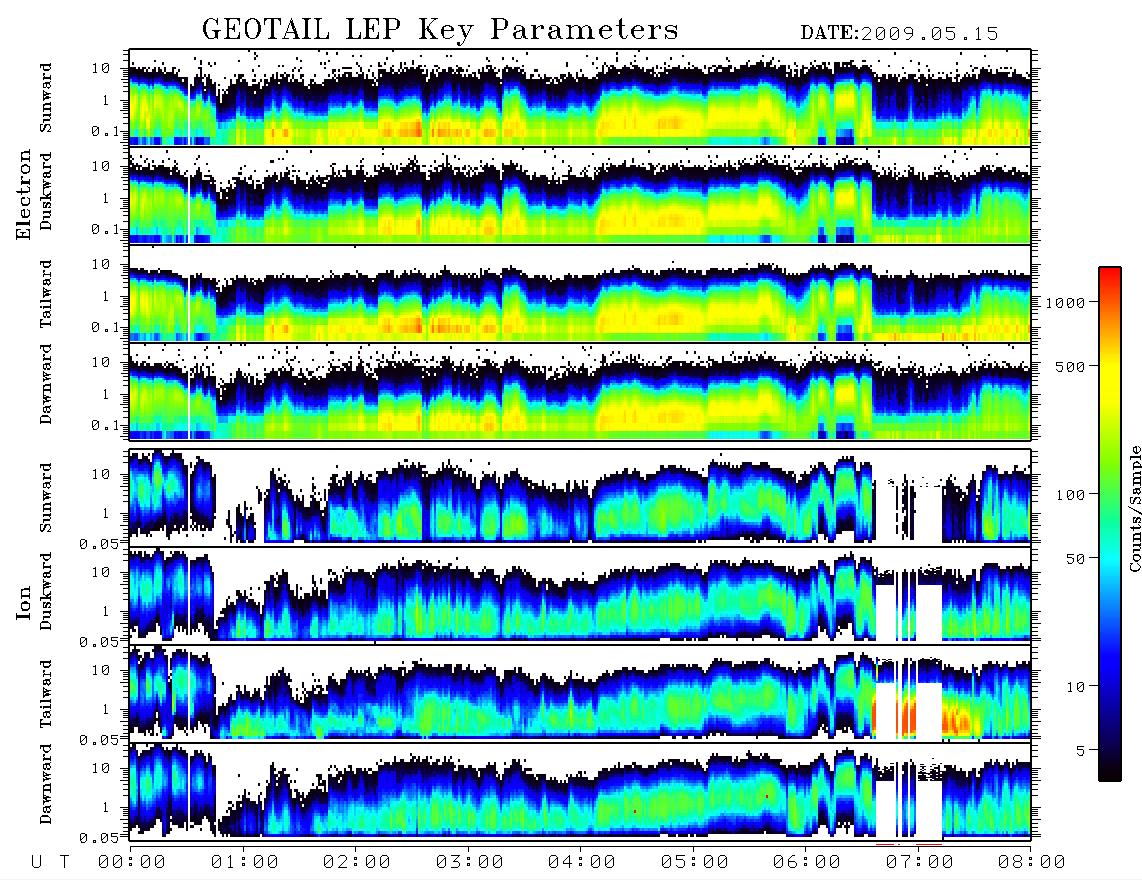Screen dimensions: 1142x880
Task: Click the Electron 'Dawnward' panel label
Action: (45, 384)
